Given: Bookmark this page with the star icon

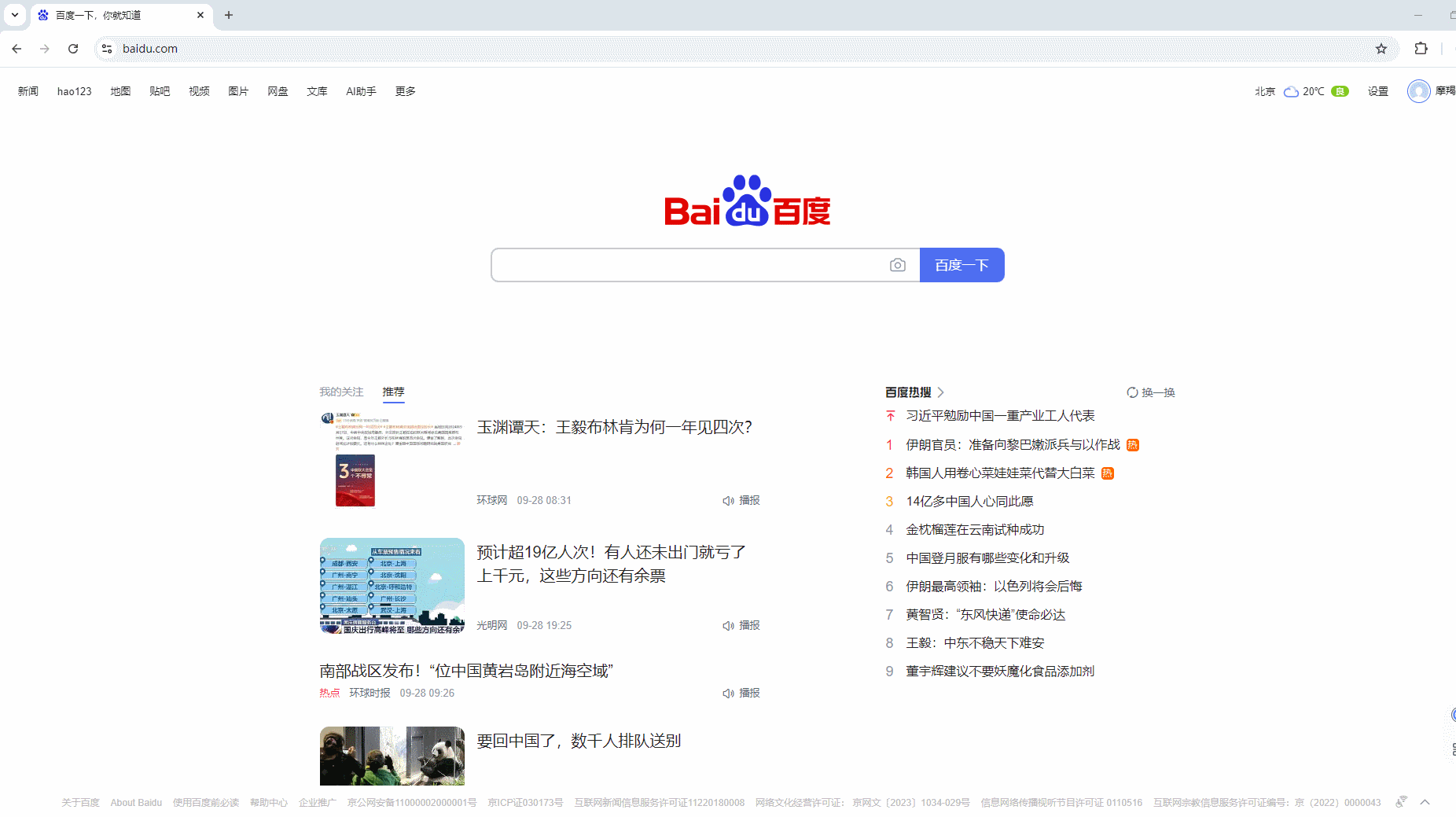Looking at the screenshot, I should 1381,49.
